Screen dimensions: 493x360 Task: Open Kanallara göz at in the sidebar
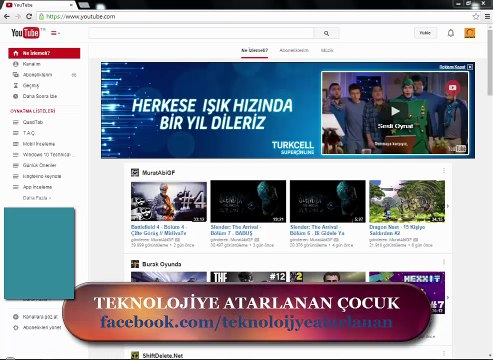[x=40, y=317]
